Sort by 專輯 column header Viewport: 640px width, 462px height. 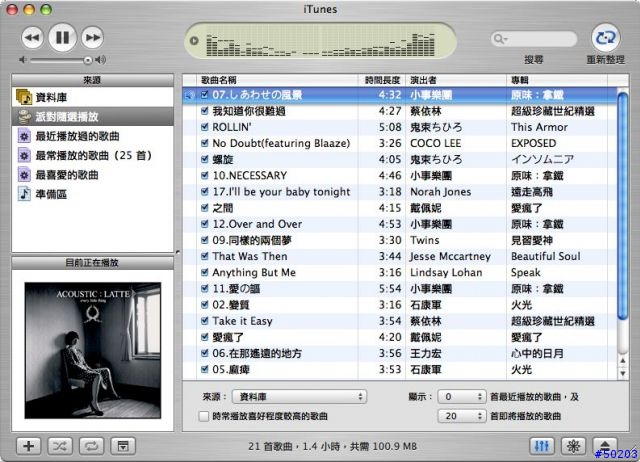point(557,80)
